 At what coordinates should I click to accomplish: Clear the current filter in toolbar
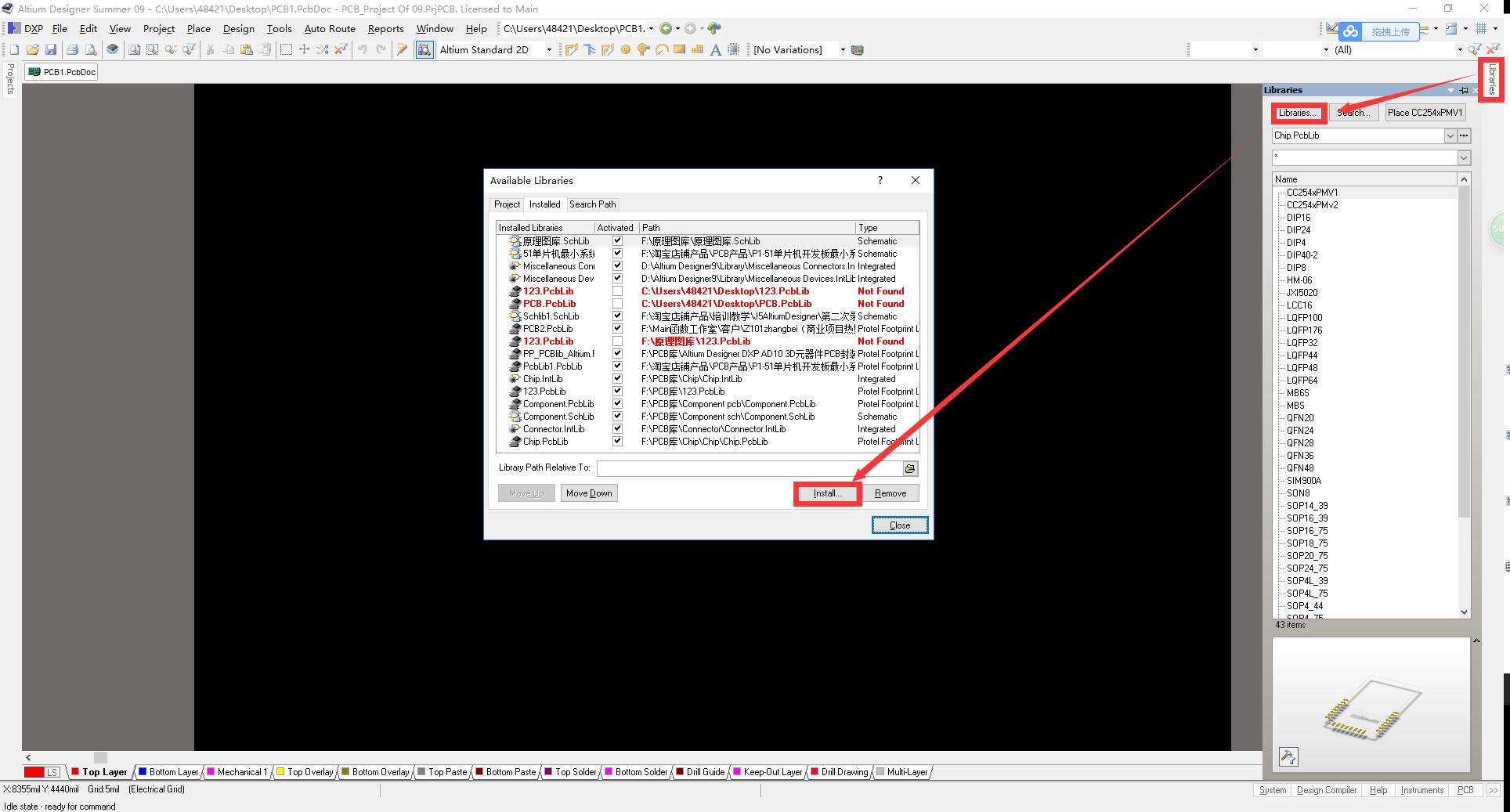coord(341,49)
